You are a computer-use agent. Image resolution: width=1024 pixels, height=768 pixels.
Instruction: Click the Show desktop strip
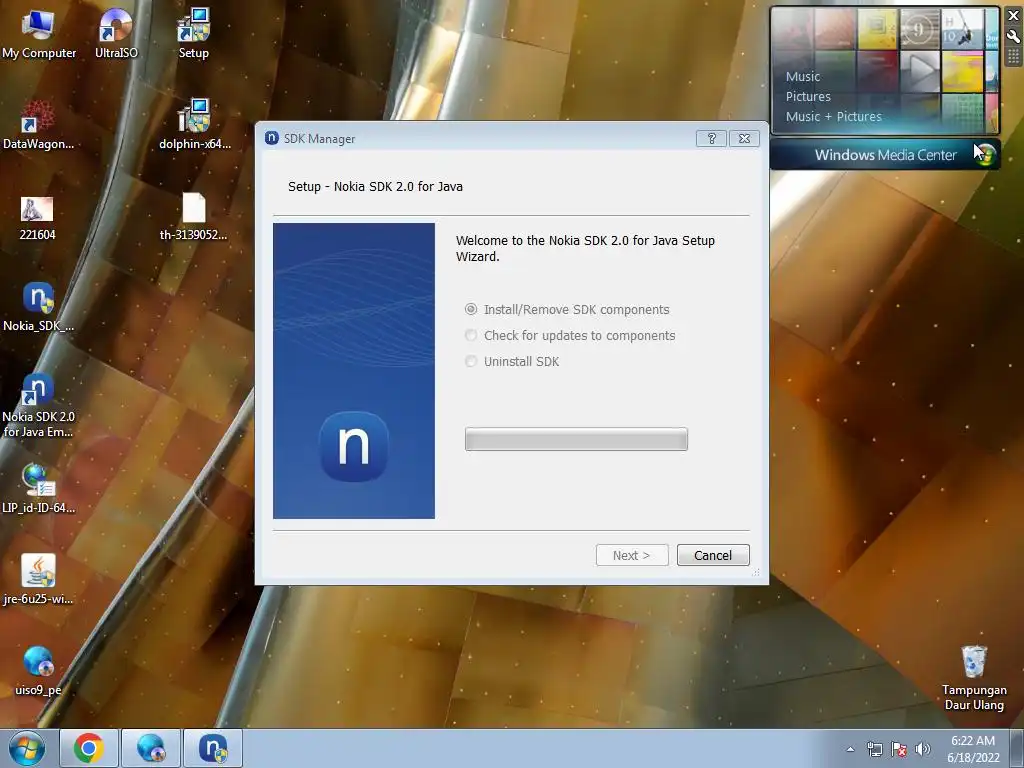tap(1017, 749)
